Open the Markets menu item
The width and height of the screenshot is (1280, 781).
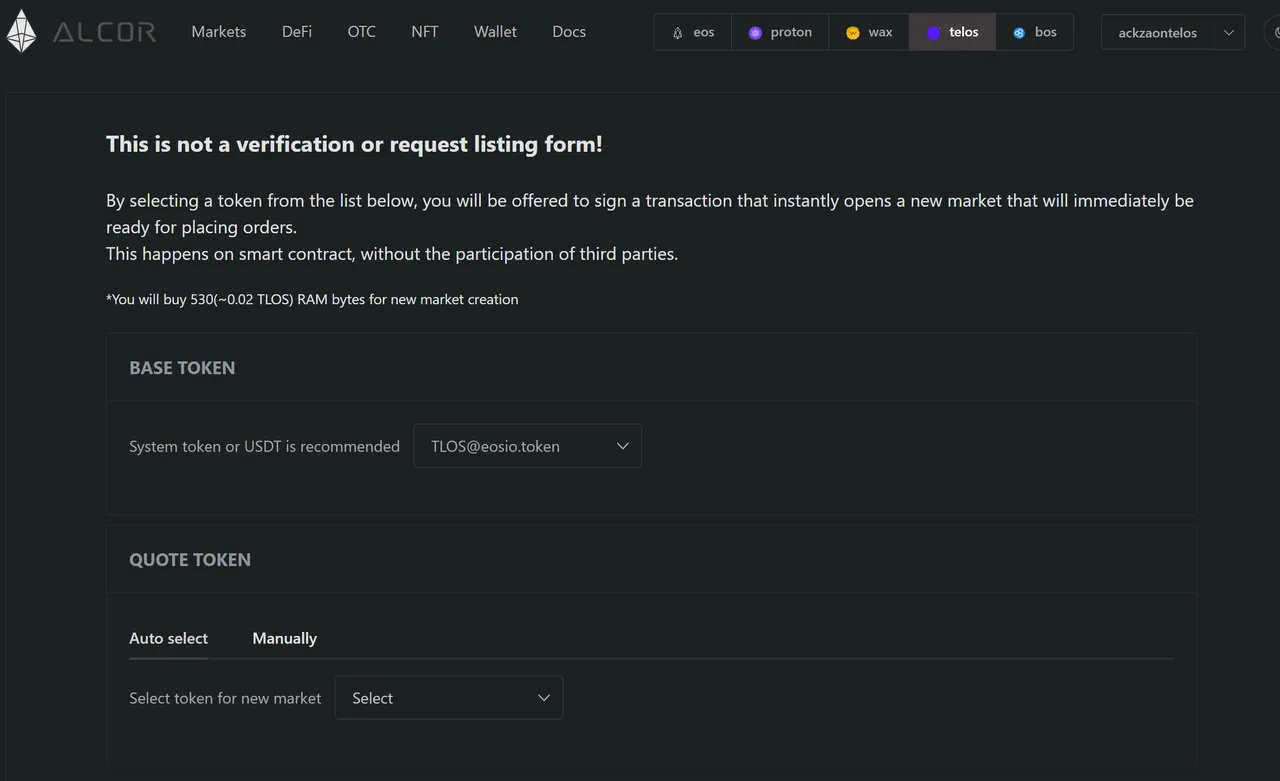click(218, 32)
